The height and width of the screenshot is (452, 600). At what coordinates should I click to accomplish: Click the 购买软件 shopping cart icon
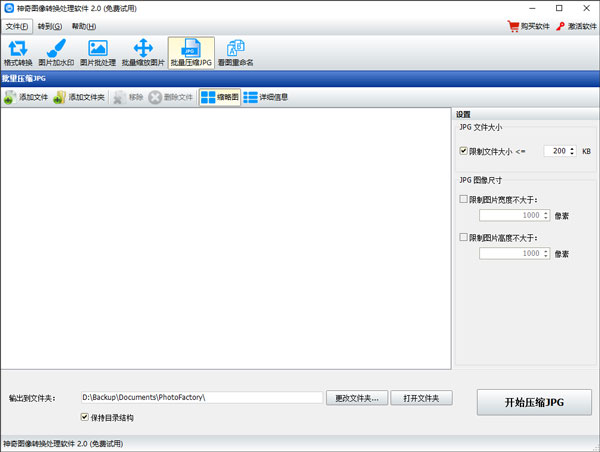tap(513, 26)
